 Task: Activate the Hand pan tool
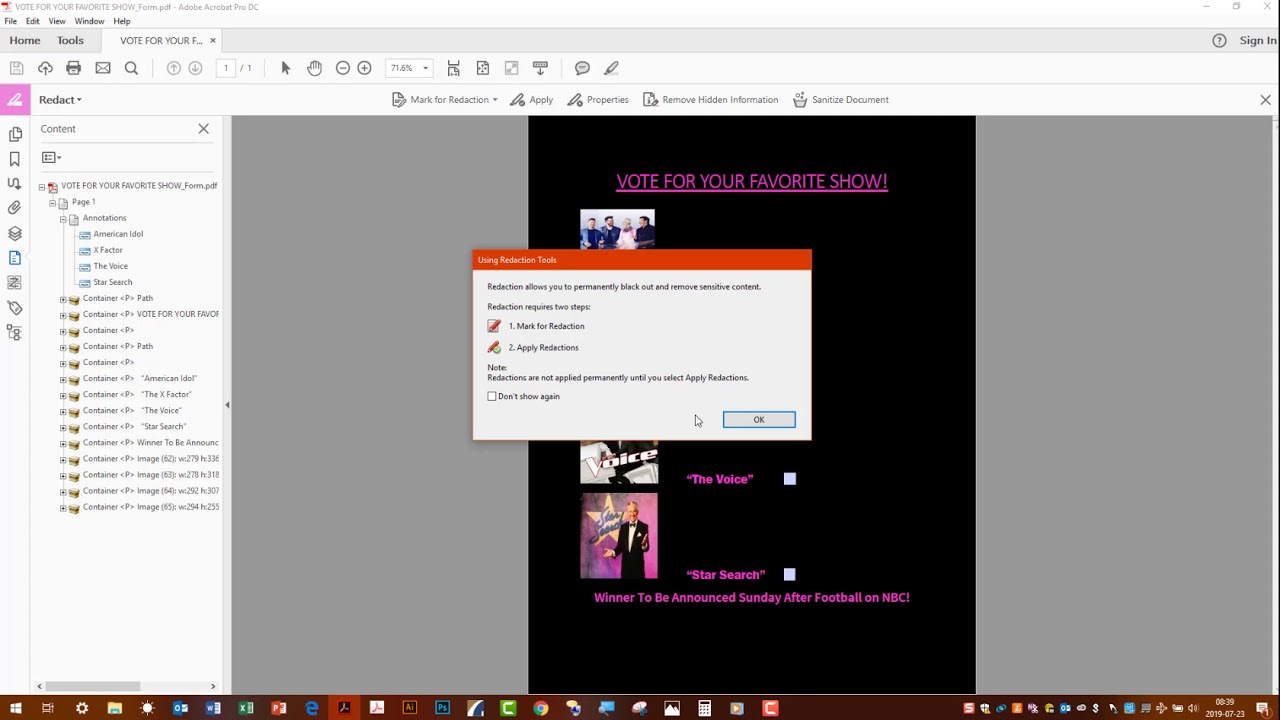[314, 68]
